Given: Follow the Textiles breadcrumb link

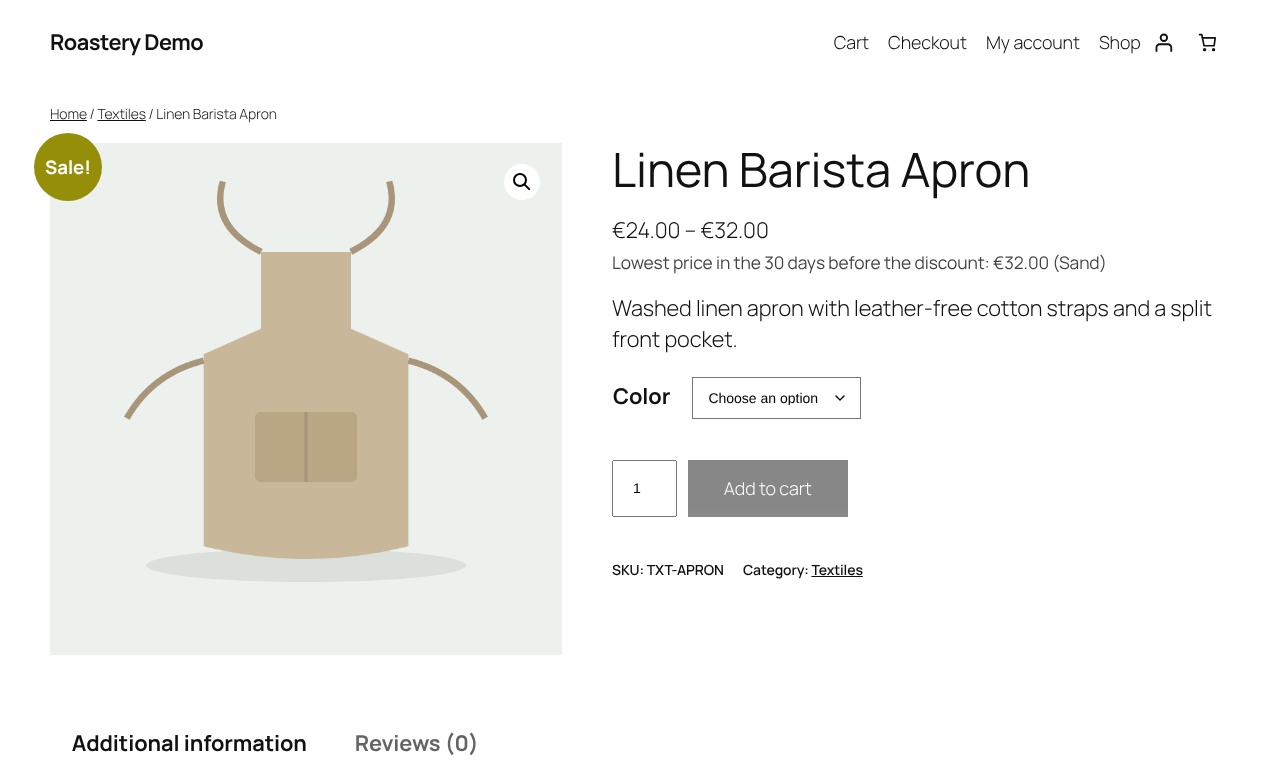Looking at the screenshot, I should coord(122,114).
